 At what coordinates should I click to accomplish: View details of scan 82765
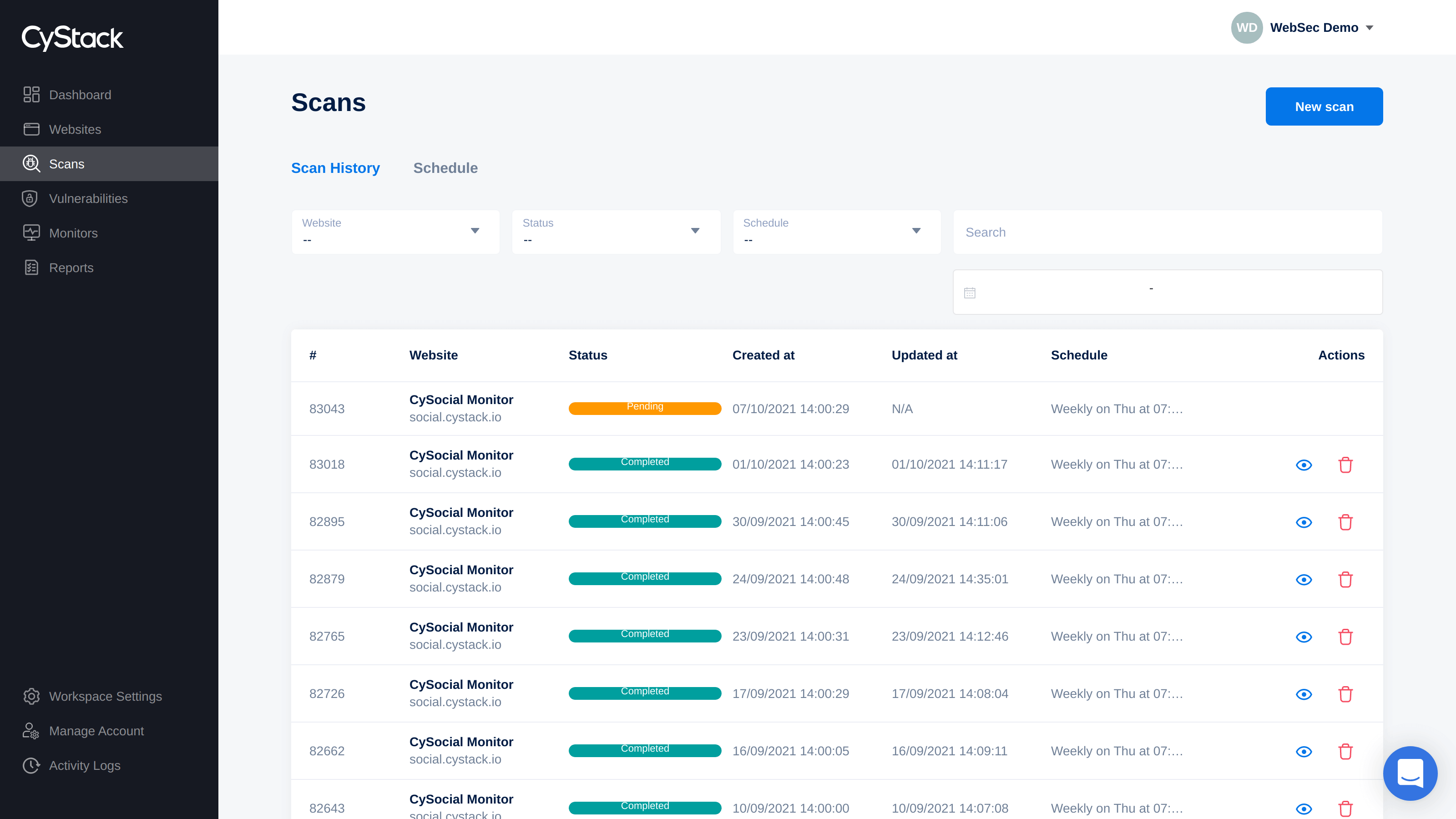click(1304, 637)
